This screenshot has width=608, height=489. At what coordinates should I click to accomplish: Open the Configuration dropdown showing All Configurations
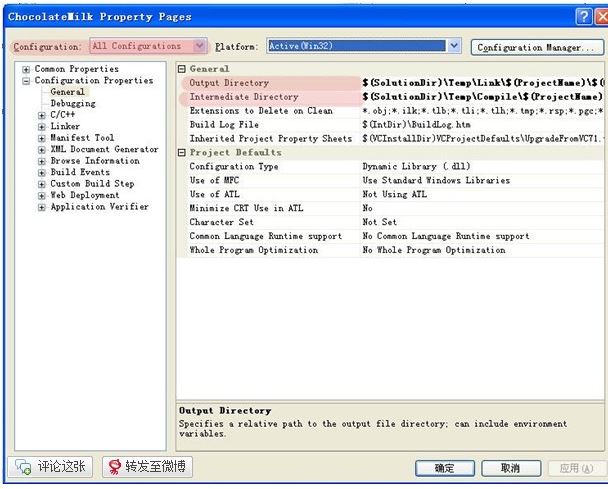pos(149,46)
